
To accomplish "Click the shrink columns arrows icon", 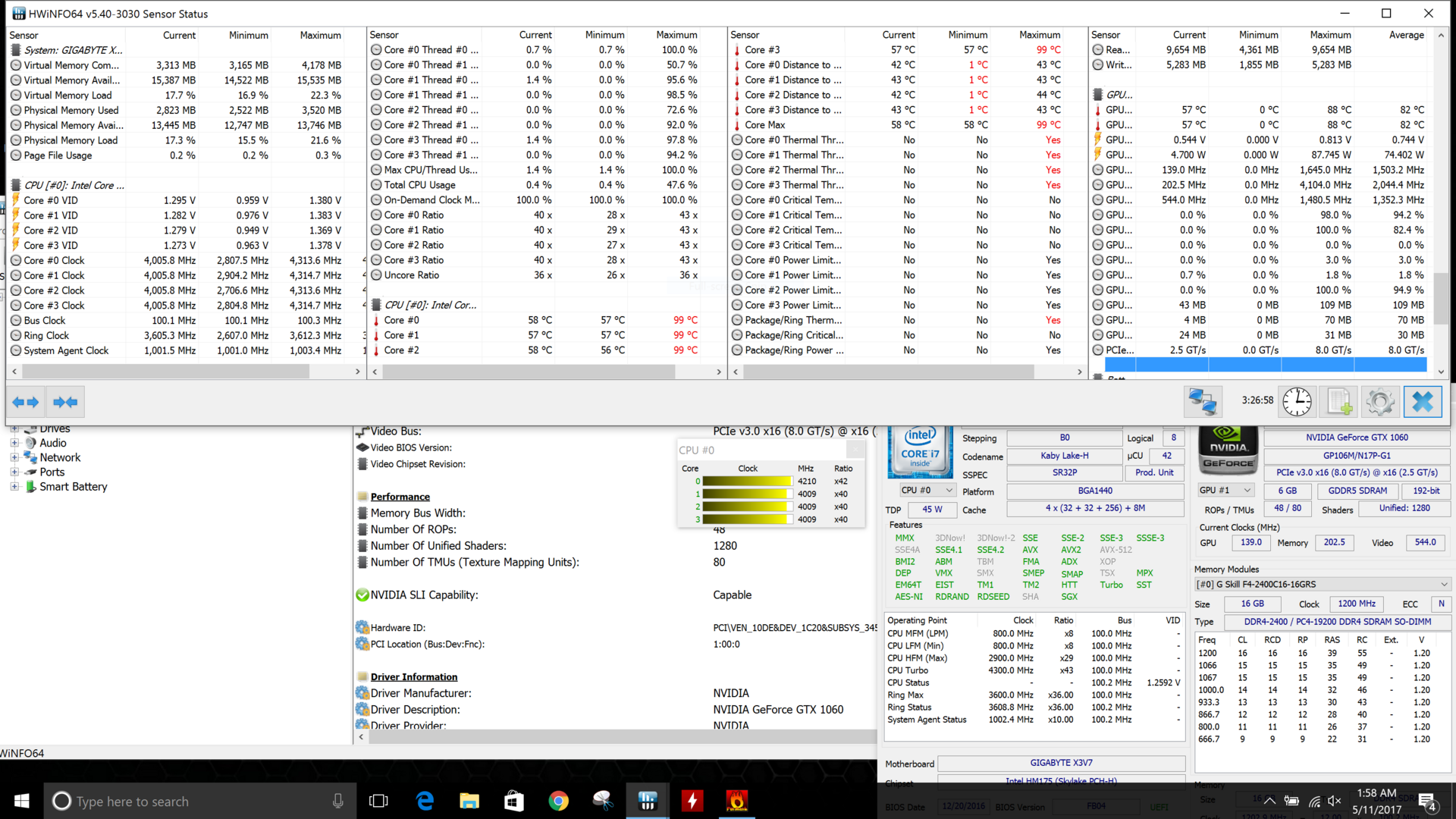I will [x=65, y=402].
